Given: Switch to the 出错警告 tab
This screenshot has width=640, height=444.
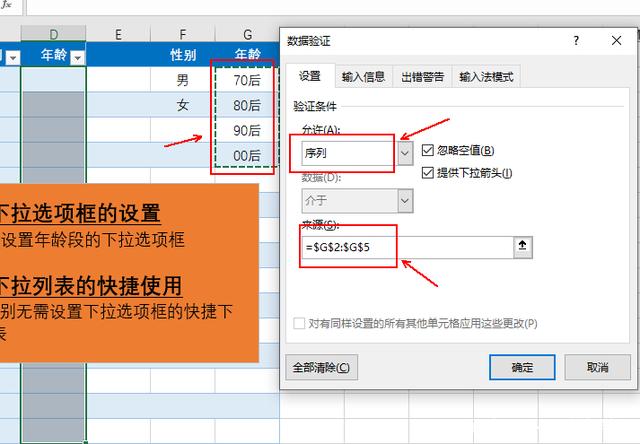Looking at the screenshot, I should pos(422,76).
